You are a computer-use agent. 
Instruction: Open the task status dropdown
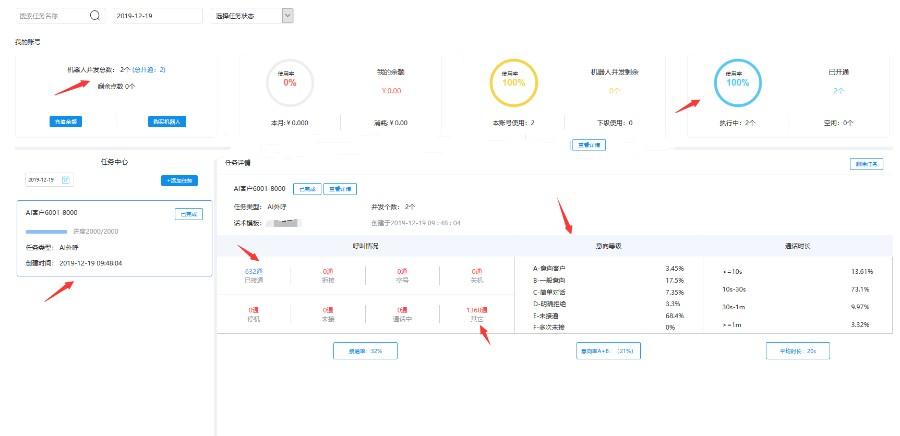click(252, 16)
